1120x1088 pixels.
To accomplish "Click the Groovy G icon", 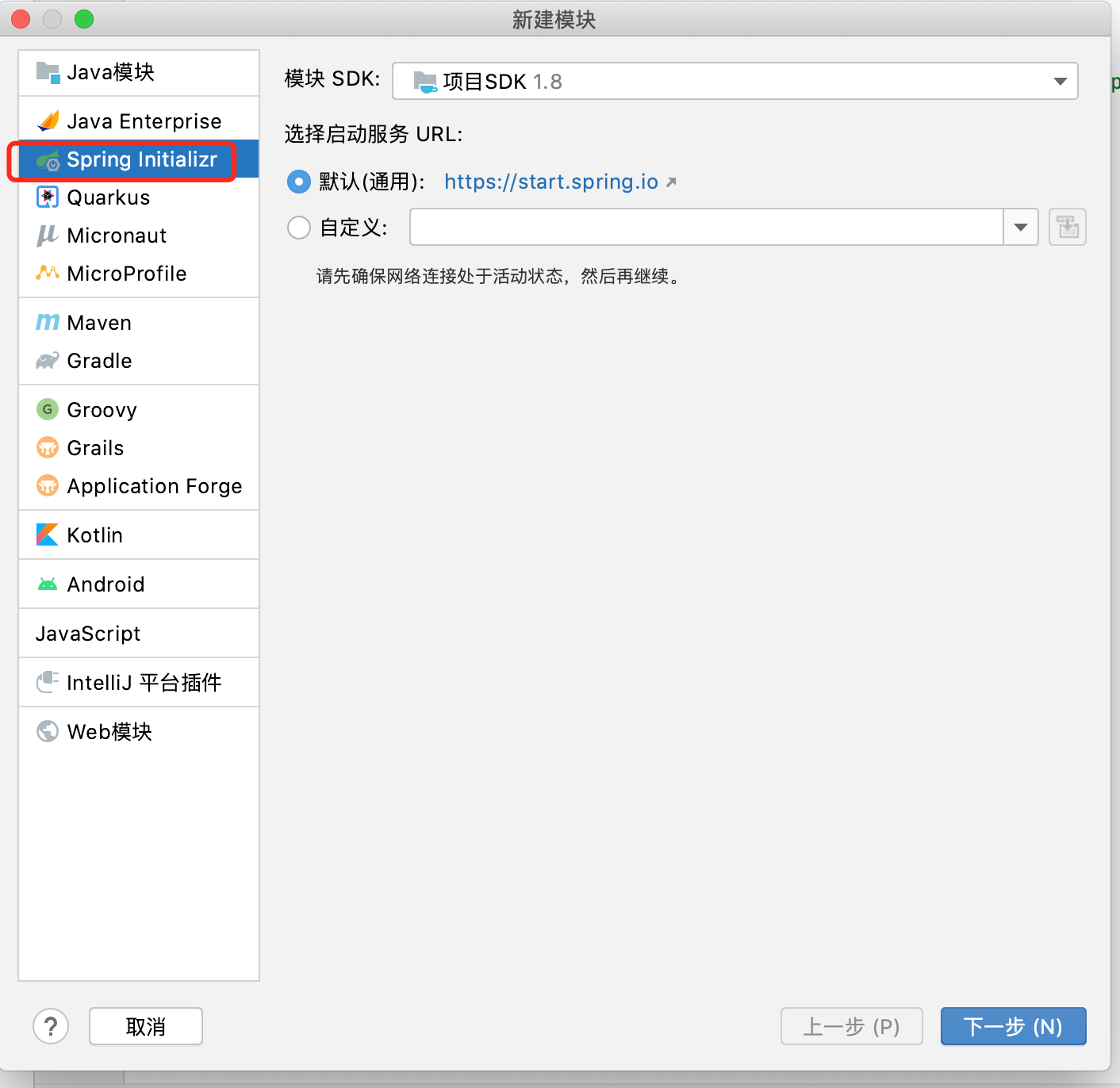I will pyautogui.click(x=48, y=409).
